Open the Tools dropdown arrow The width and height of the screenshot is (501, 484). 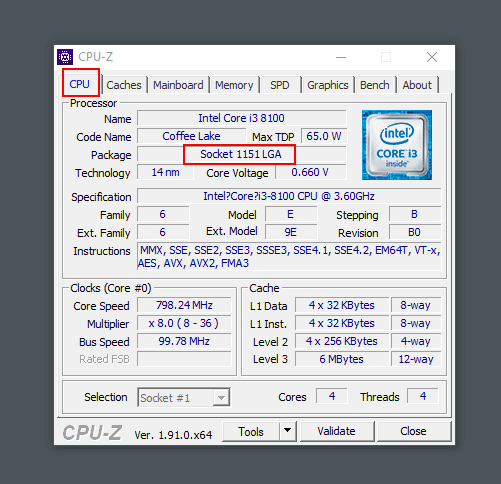[x=287, y=431]
